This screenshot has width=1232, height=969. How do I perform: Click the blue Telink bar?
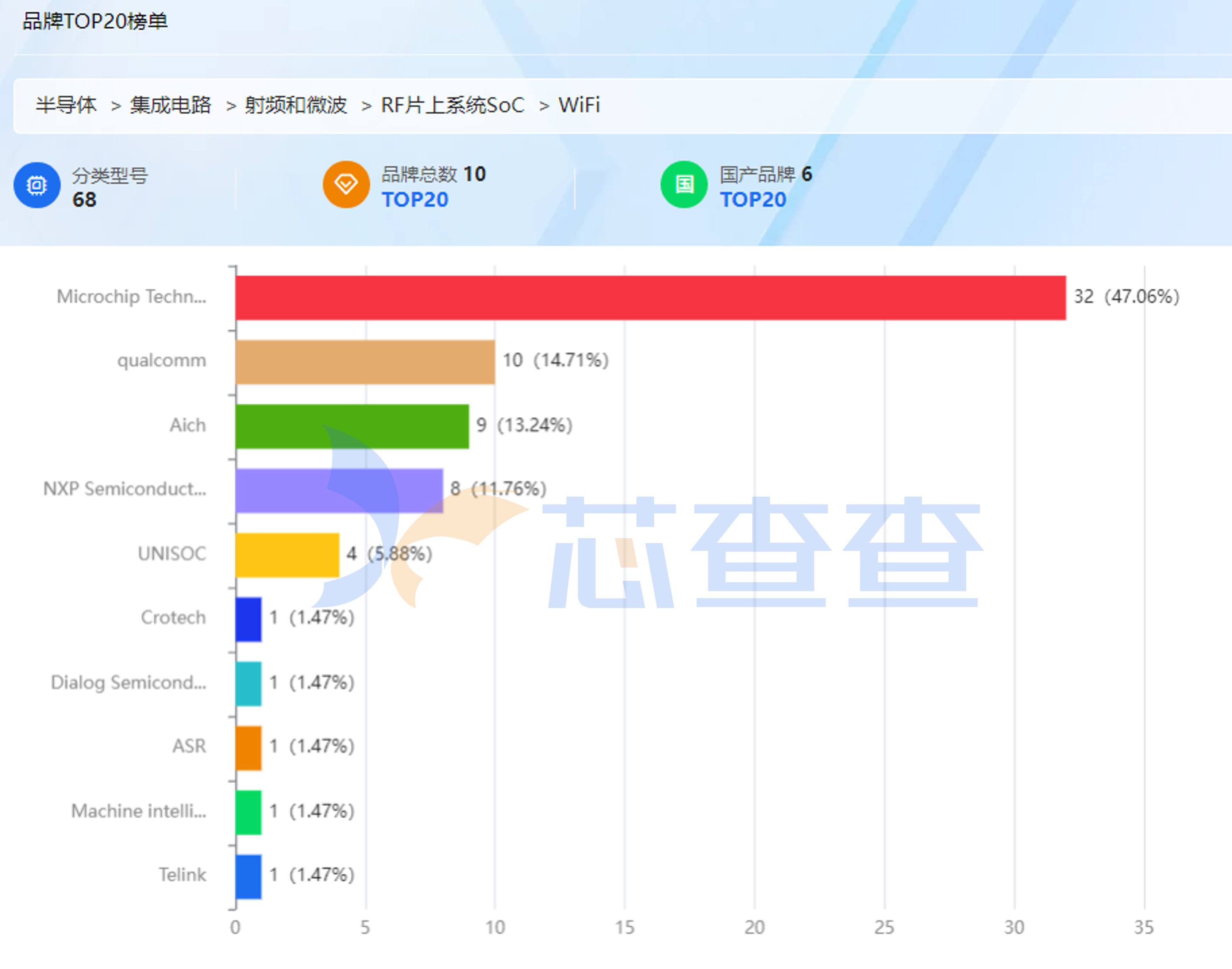[249, 876]
